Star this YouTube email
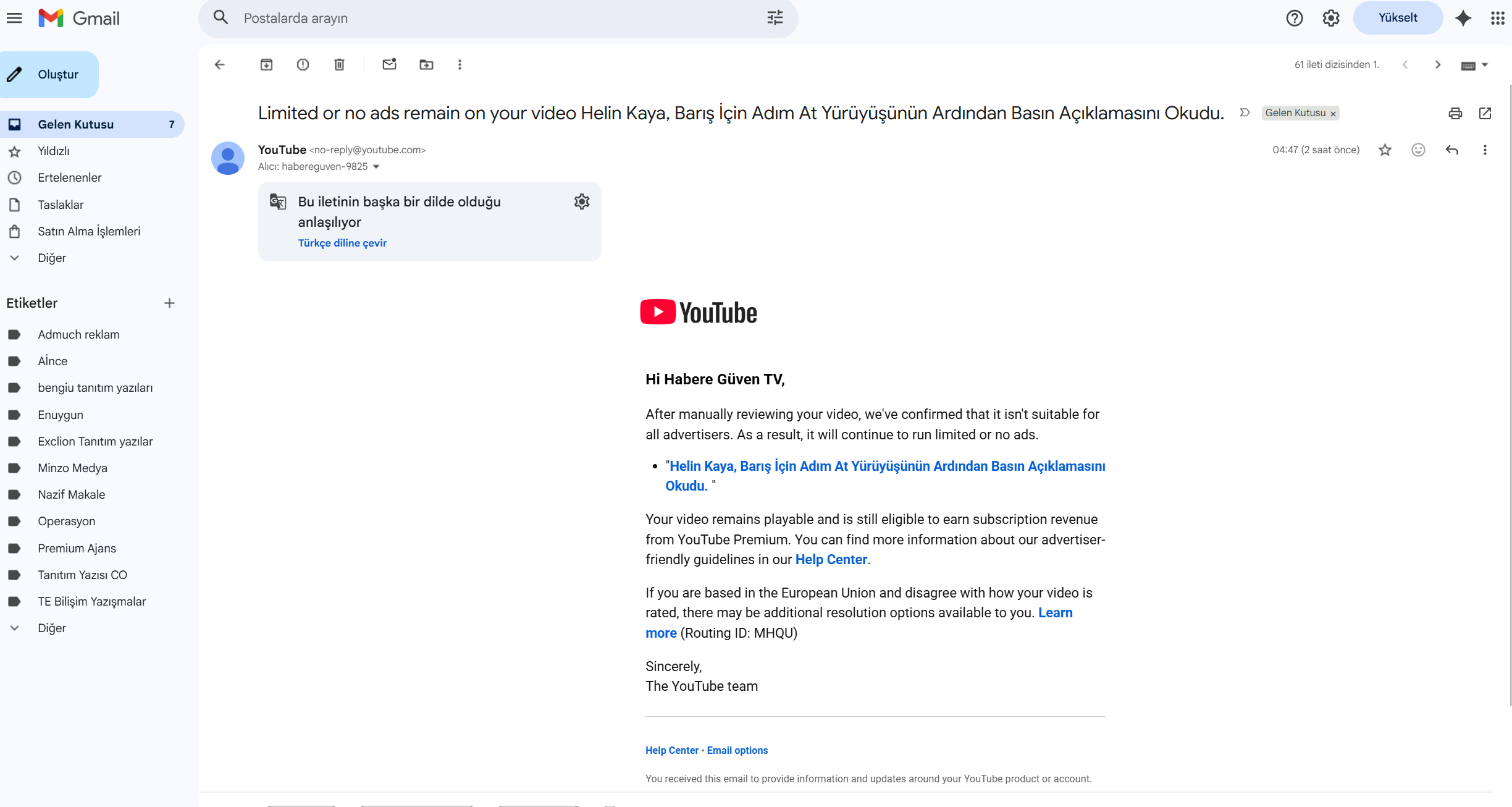Screen dimensions: 1512x807 click(x=1385, y=150)
